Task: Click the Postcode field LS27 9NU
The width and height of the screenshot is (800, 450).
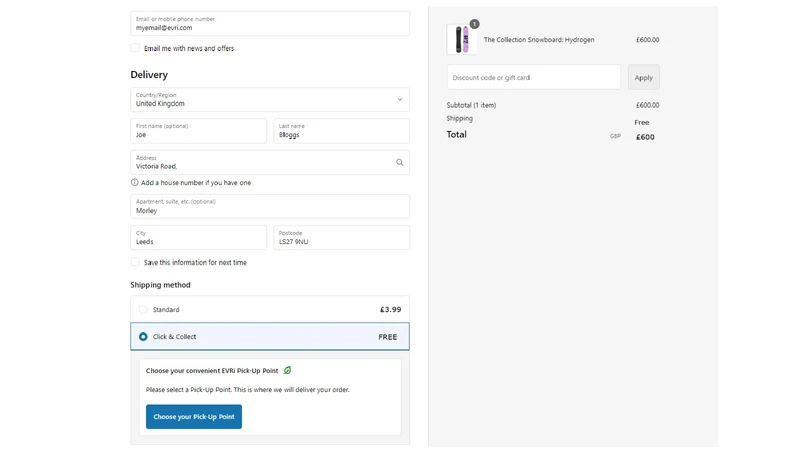Action: (x=341, y=237)
